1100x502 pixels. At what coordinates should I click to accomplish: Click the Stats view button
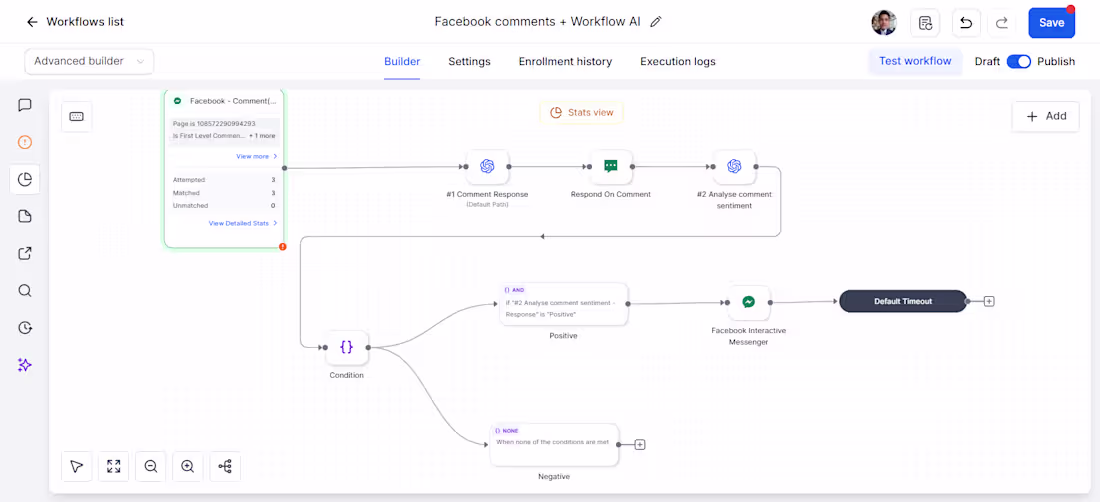(x=582, y=112)
